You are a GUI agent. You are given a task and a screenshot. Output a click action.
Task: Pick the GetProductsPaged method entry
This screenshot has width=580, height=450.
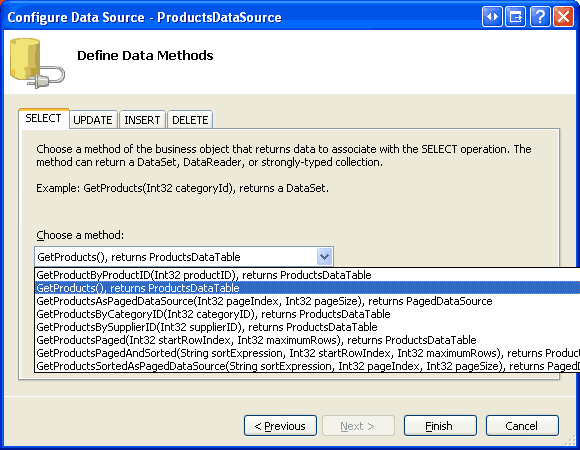(x=307, y=340)
